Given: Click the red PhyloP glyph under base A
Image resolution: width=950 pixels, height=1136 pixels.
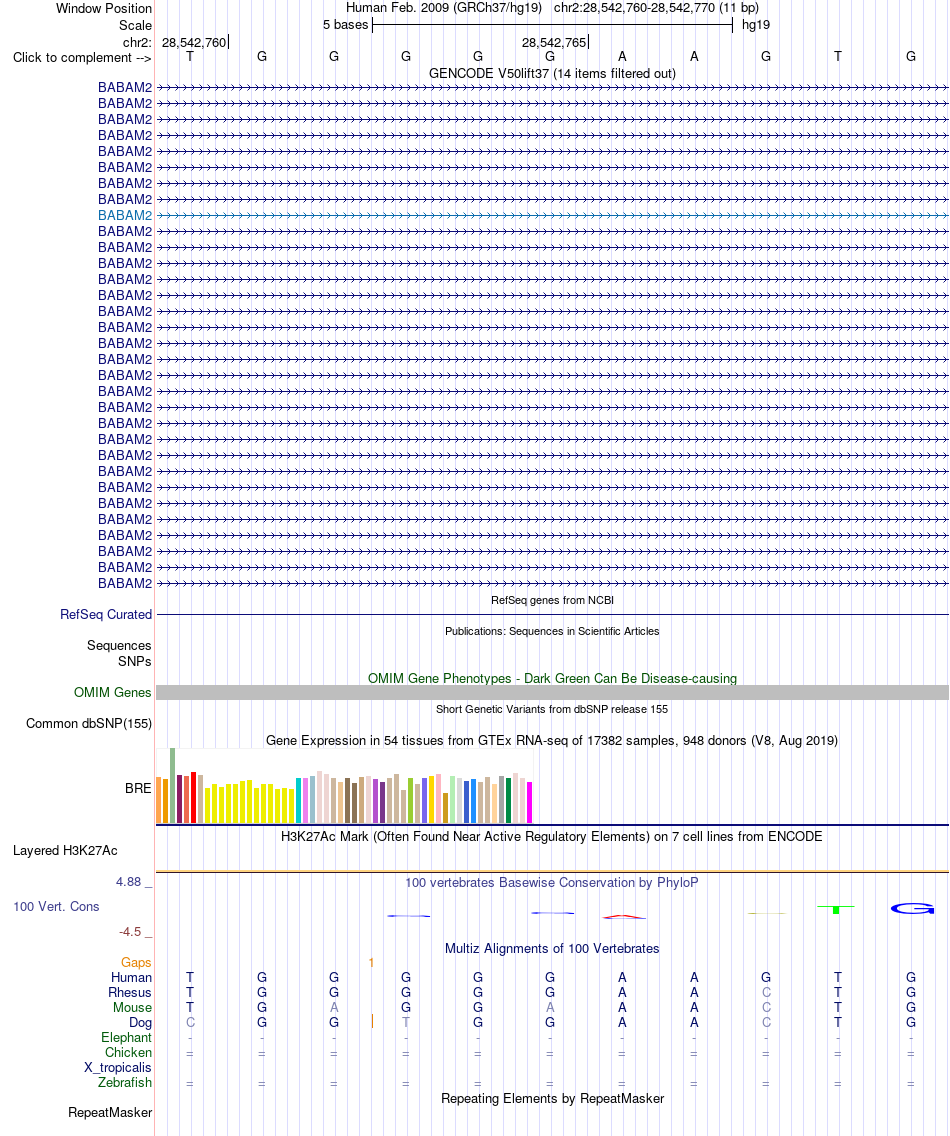Looking at the screenshot, I should 624,917.
